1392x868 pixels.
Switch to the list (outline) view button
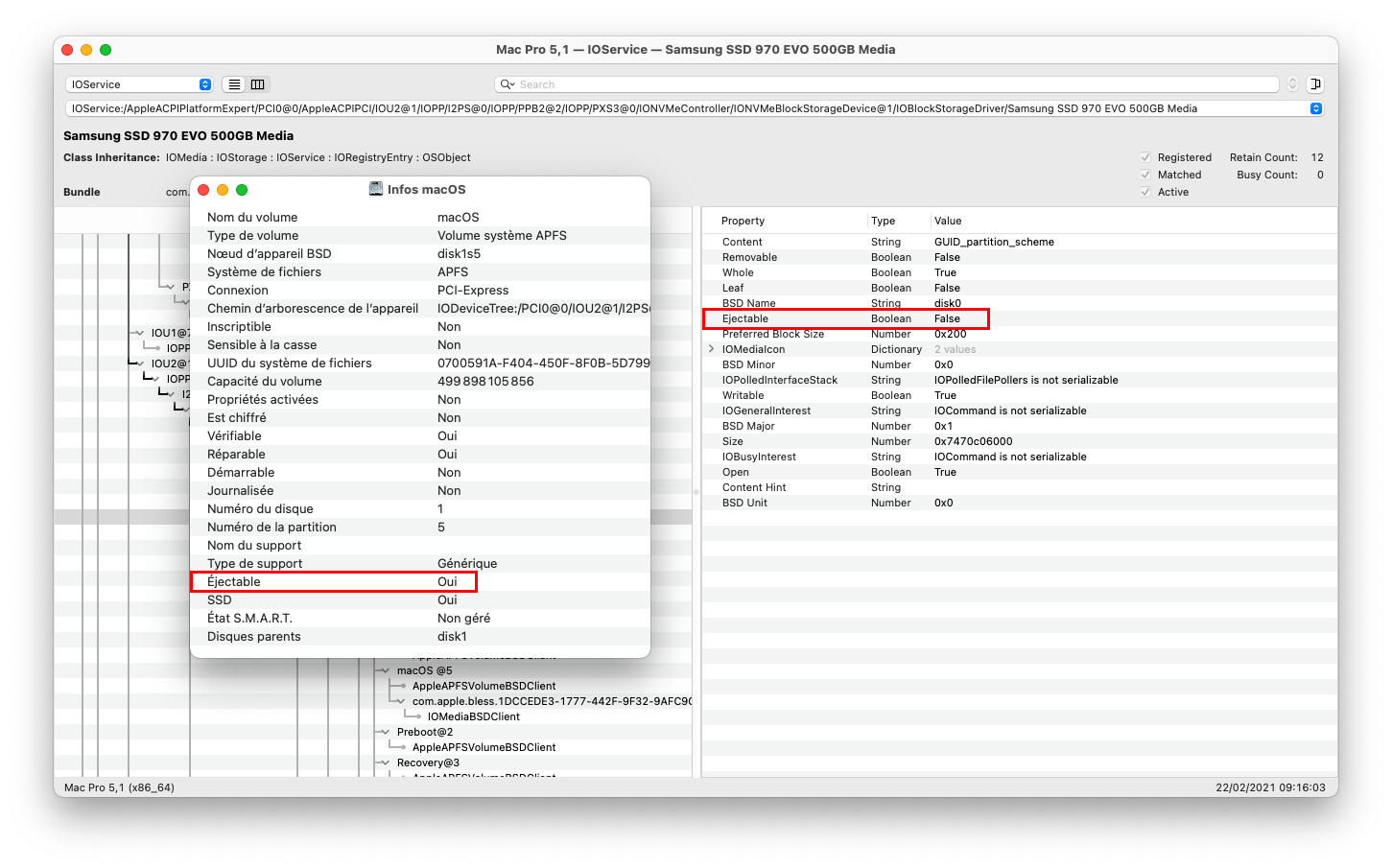coord(234,84)
